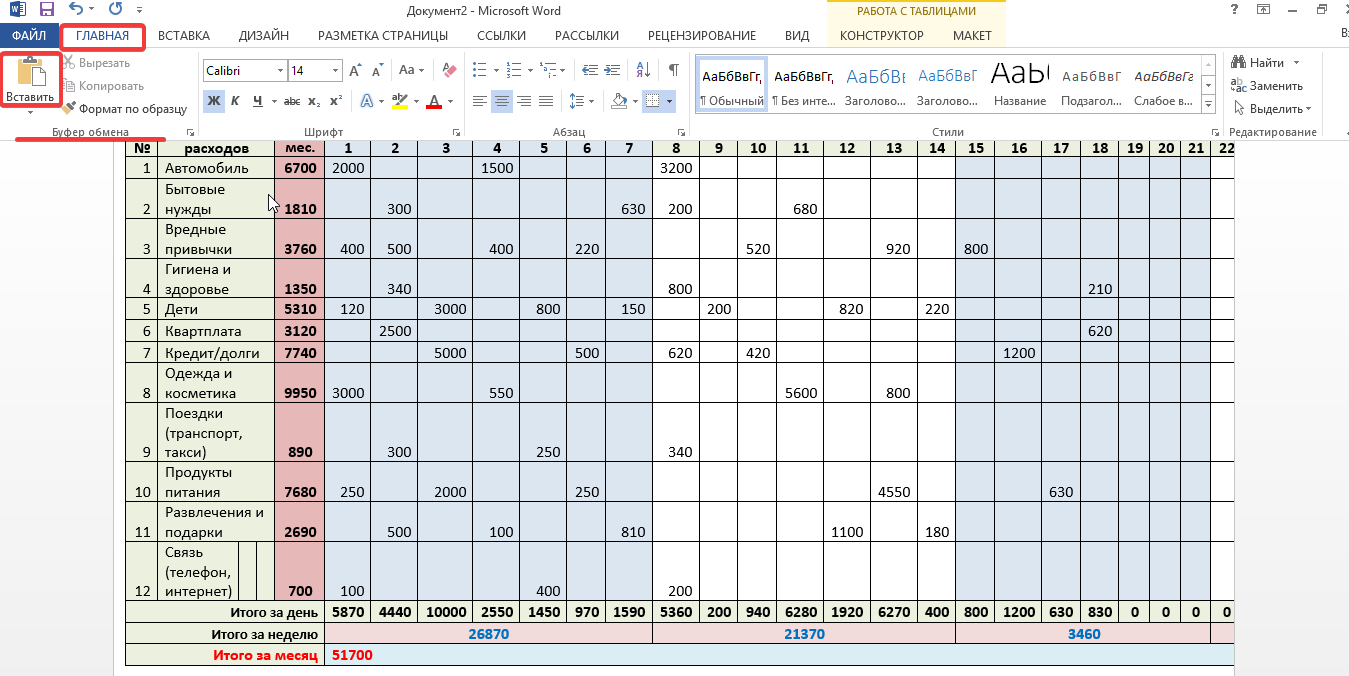Image resolution: width=1349 pixels, height=676 pixels.
Task: Switch to the ВСТАВКА ribbon tab
Action: coord(183,36)
